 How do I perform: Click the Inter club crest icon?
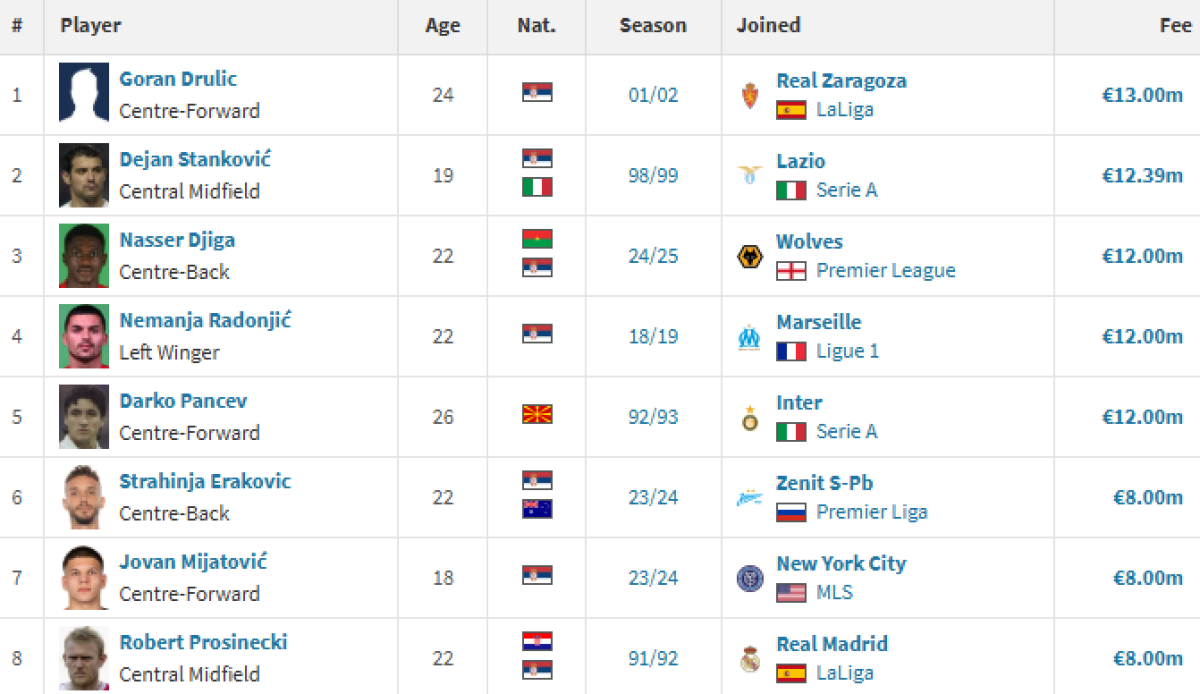coord(750,418)
